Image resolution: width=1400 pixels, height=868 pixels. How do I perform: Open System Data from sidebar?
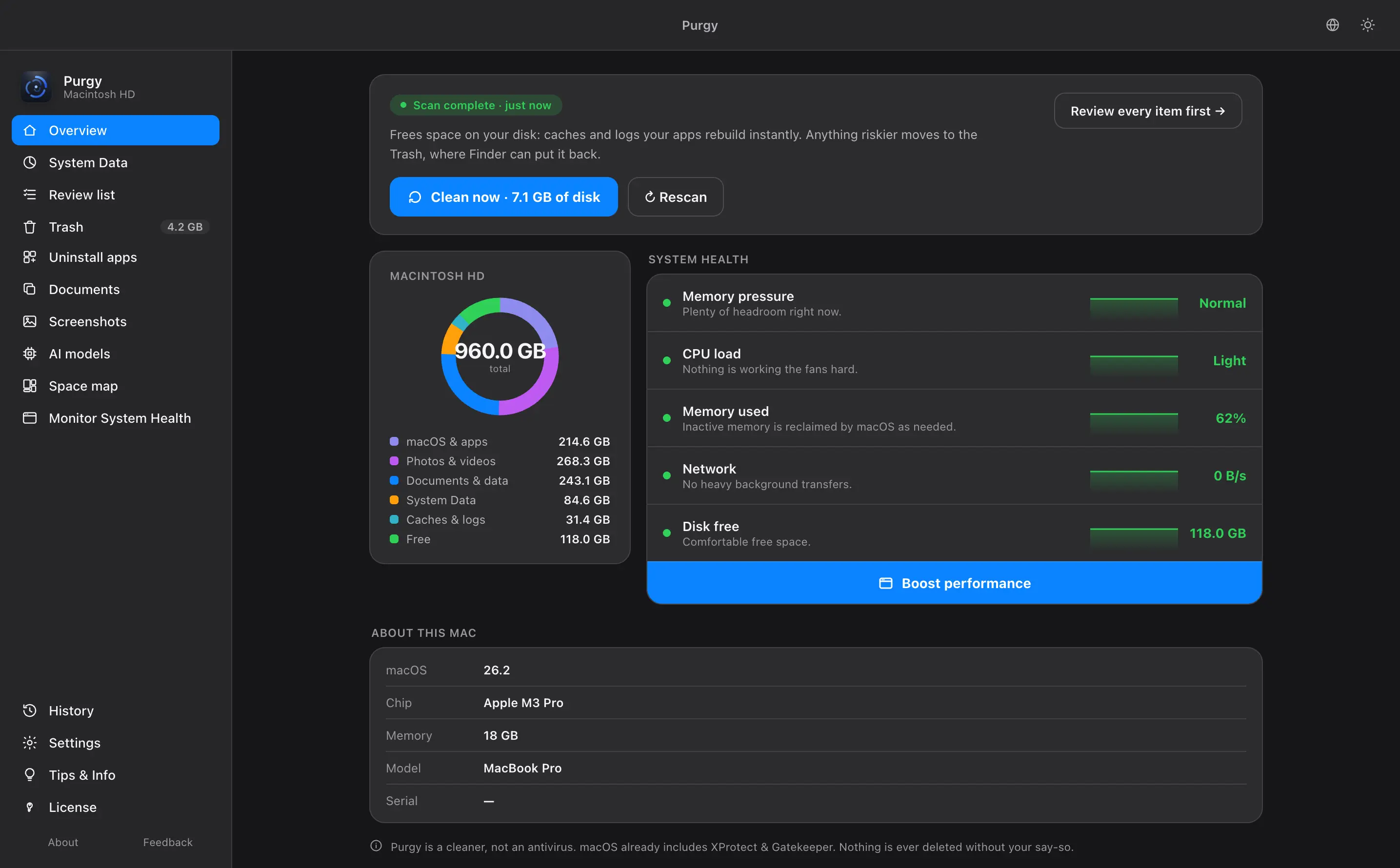116,162
